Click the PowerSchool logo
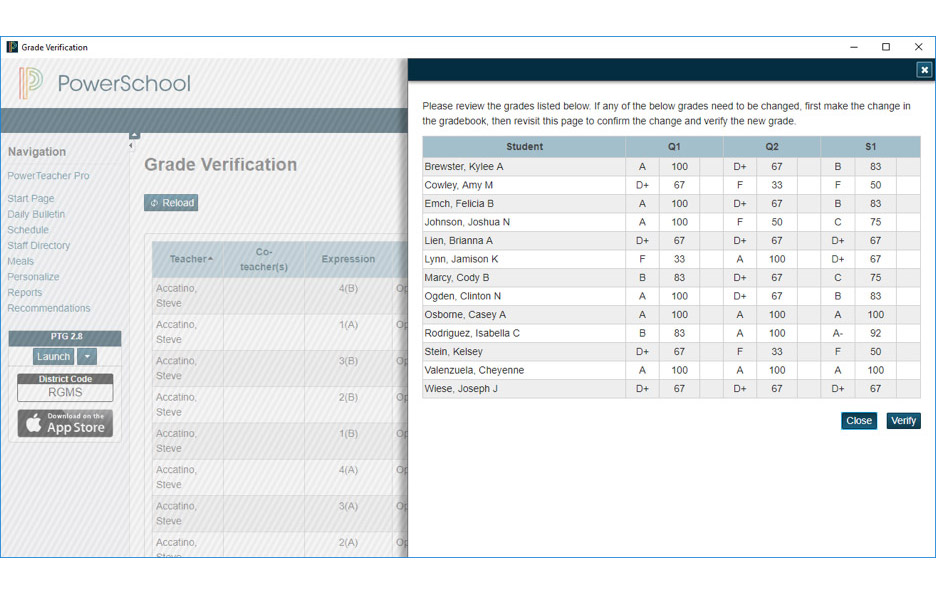 (105, 83)
